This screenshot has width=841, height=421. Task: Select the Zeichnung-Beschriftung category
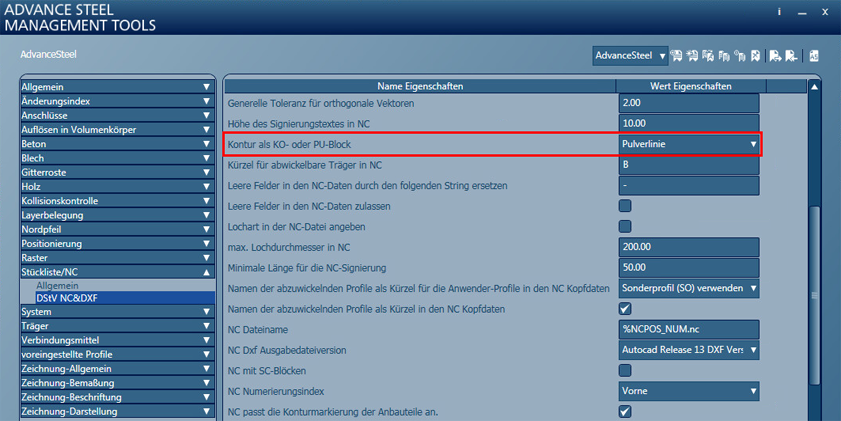coord(117,397)
